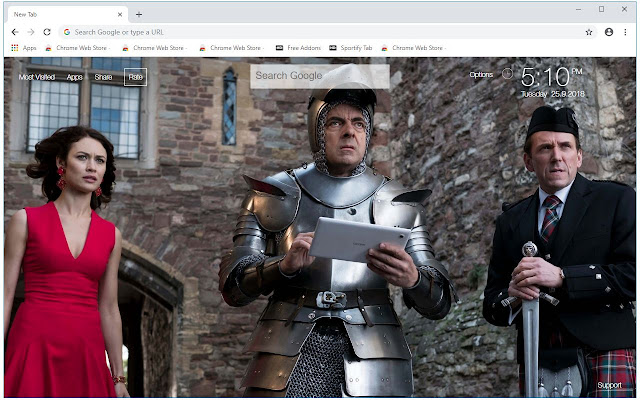This screenshot has width=640, height=400.
Task: Open the Most Visited menu on the page
Action: coord(37,77)
